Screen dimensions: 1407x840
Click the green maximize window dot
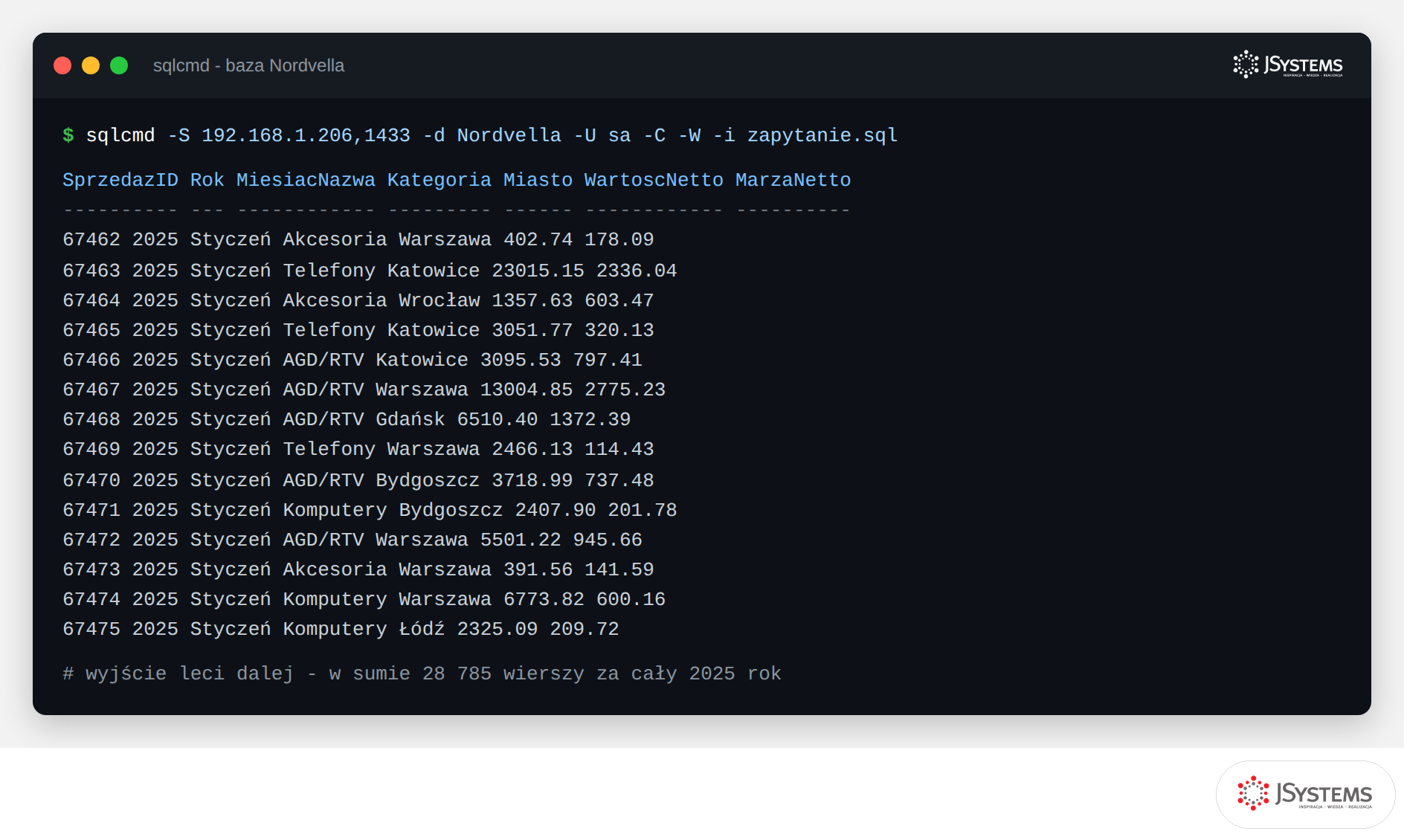(x=119, y=65)
